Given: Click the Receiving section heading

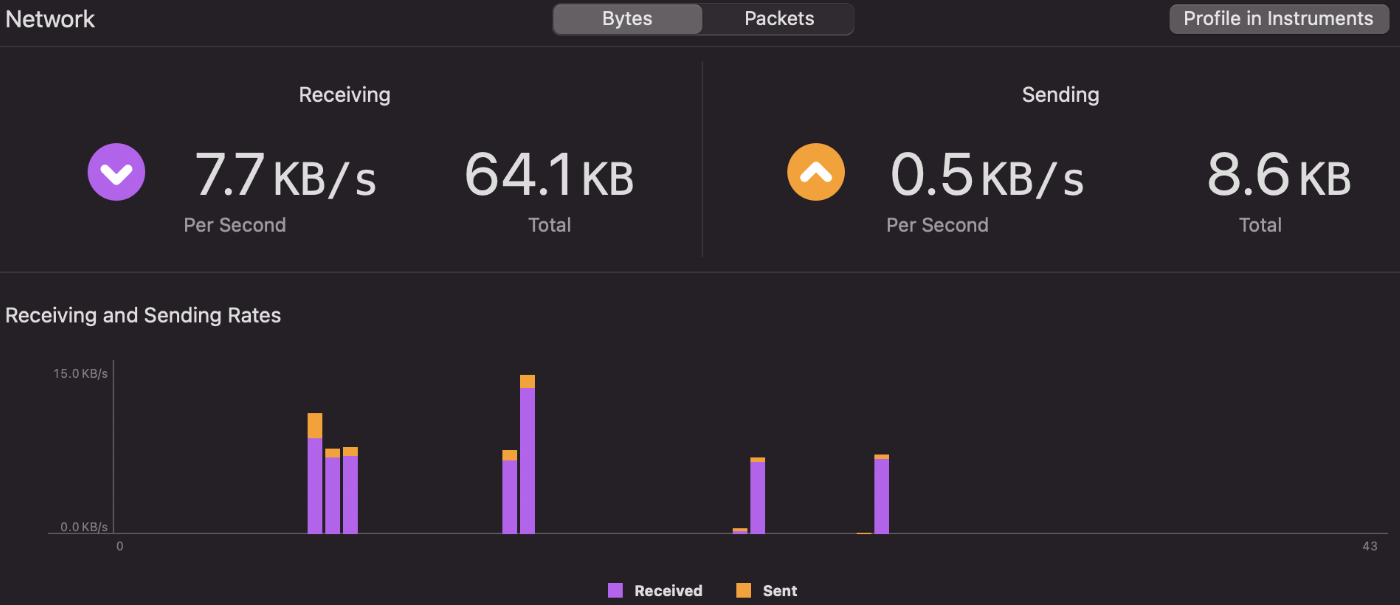Looking at the screenshot, I should pos(344,94).
